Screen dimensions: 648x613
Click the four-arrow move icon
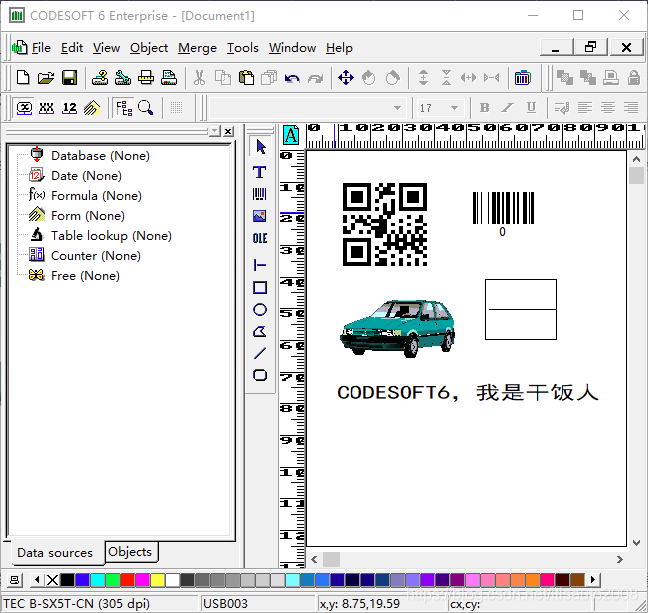346,77
